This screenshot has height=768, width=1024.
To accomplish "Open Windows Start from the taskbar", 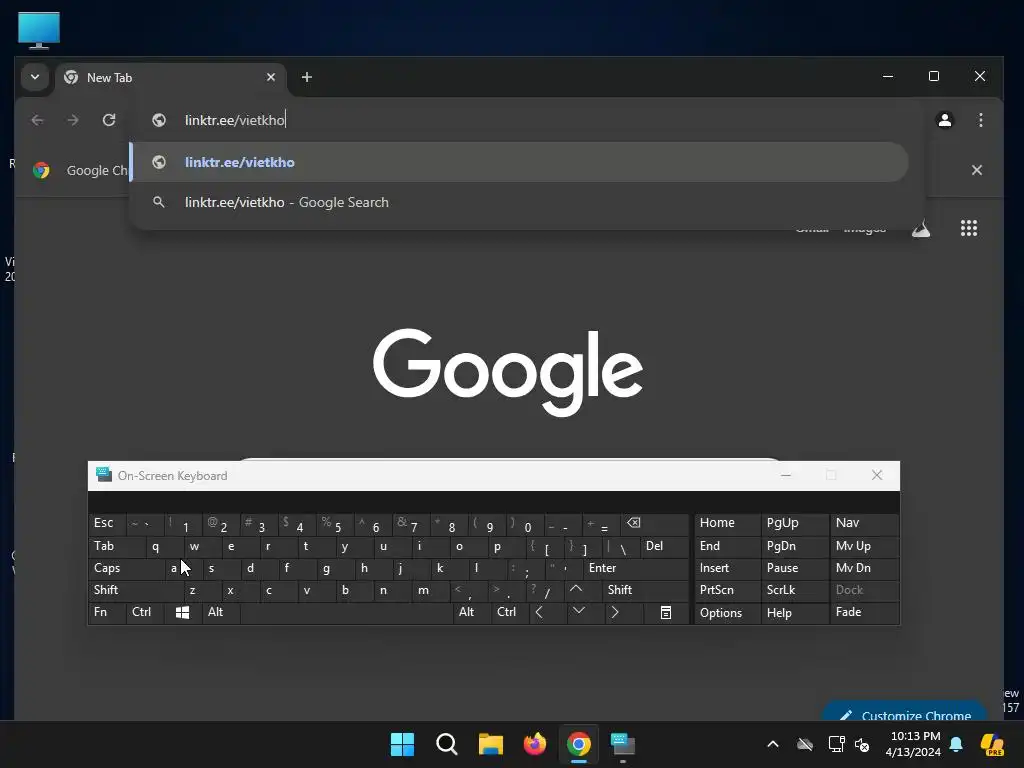I will tap(402, 744).
